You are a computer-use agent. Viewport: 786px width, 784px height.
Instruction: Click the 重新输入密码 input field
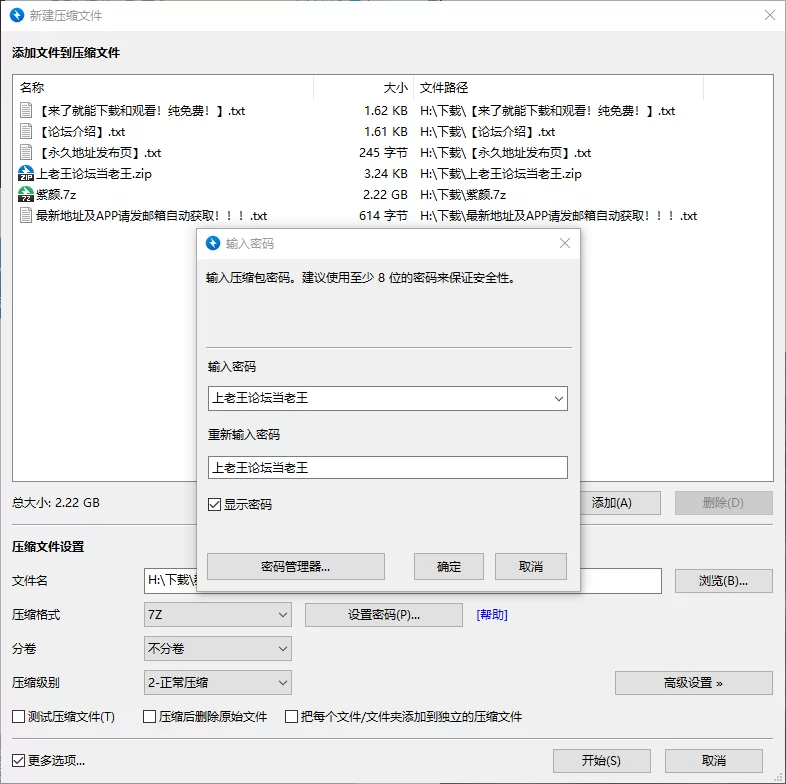(x=387, y=468)
